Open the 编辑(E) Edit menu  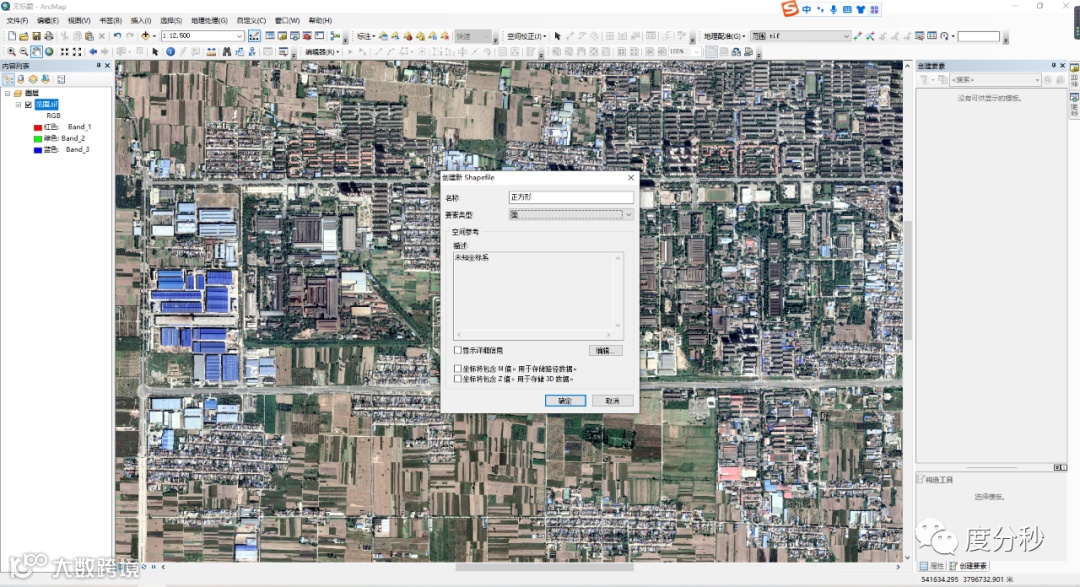point(48,21)
